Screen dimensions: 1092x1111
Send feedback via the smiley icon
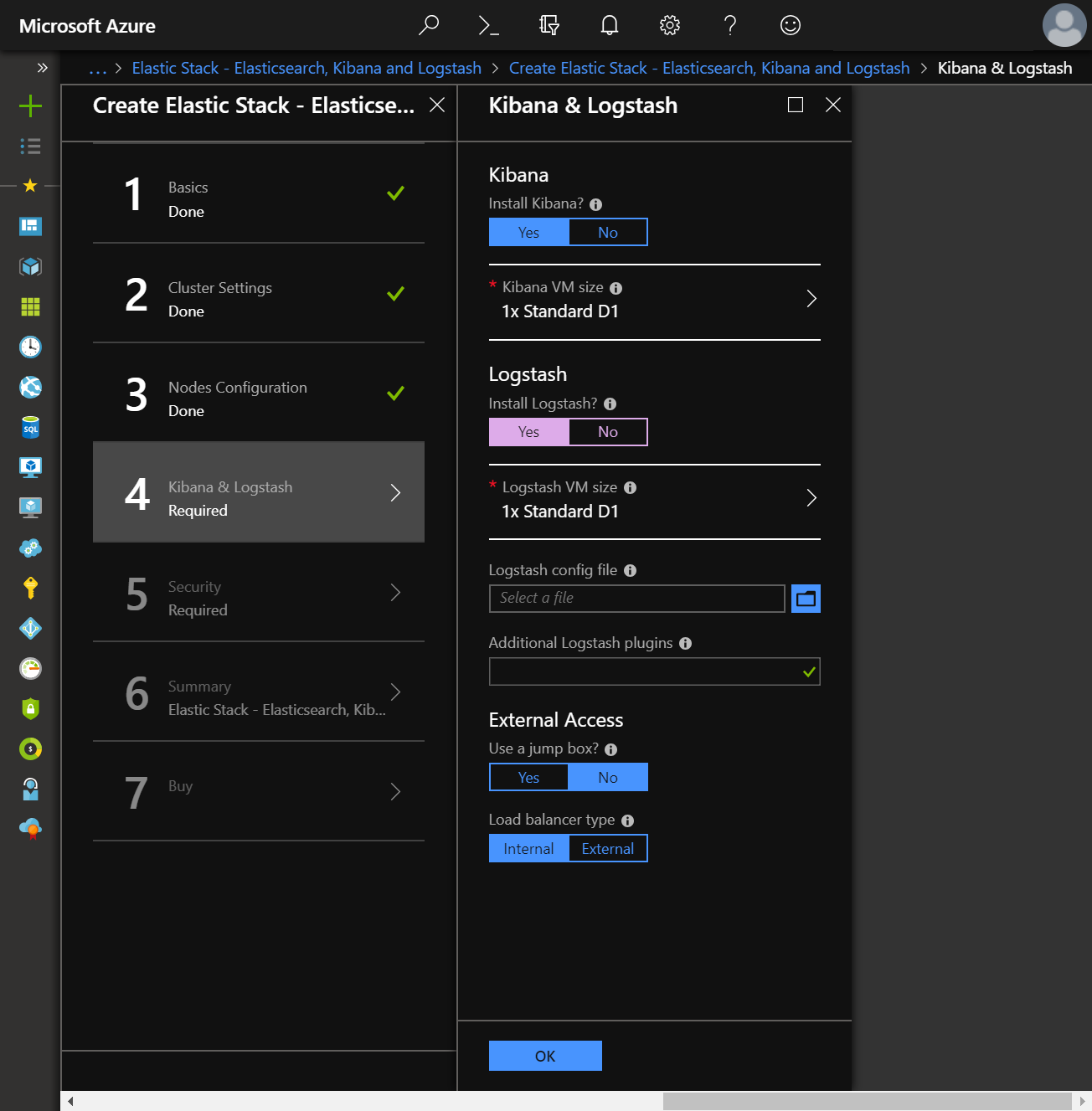pyautogui.click(x=790, y=25)
